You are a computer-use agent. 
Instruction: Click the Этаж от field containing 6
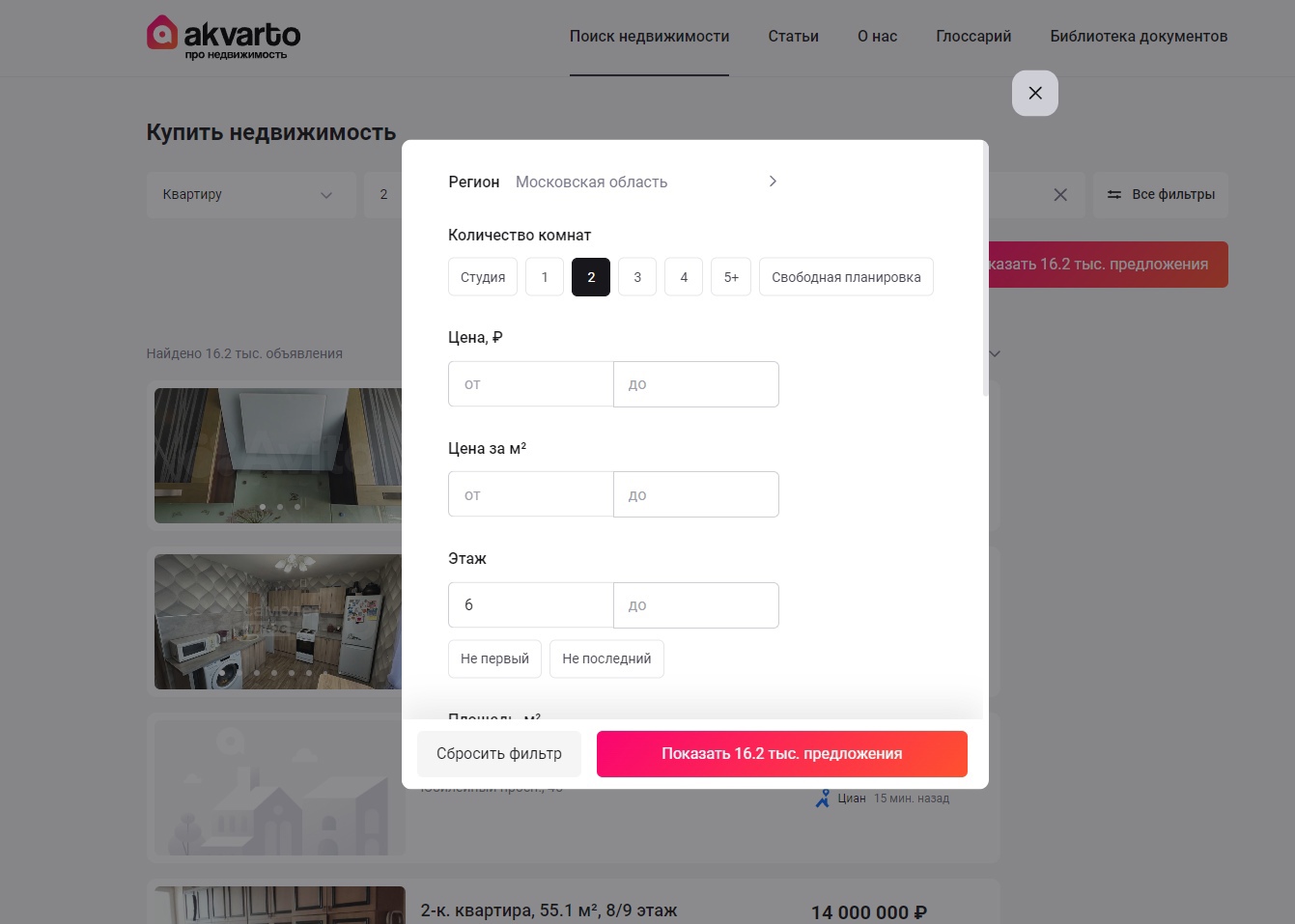531,605
